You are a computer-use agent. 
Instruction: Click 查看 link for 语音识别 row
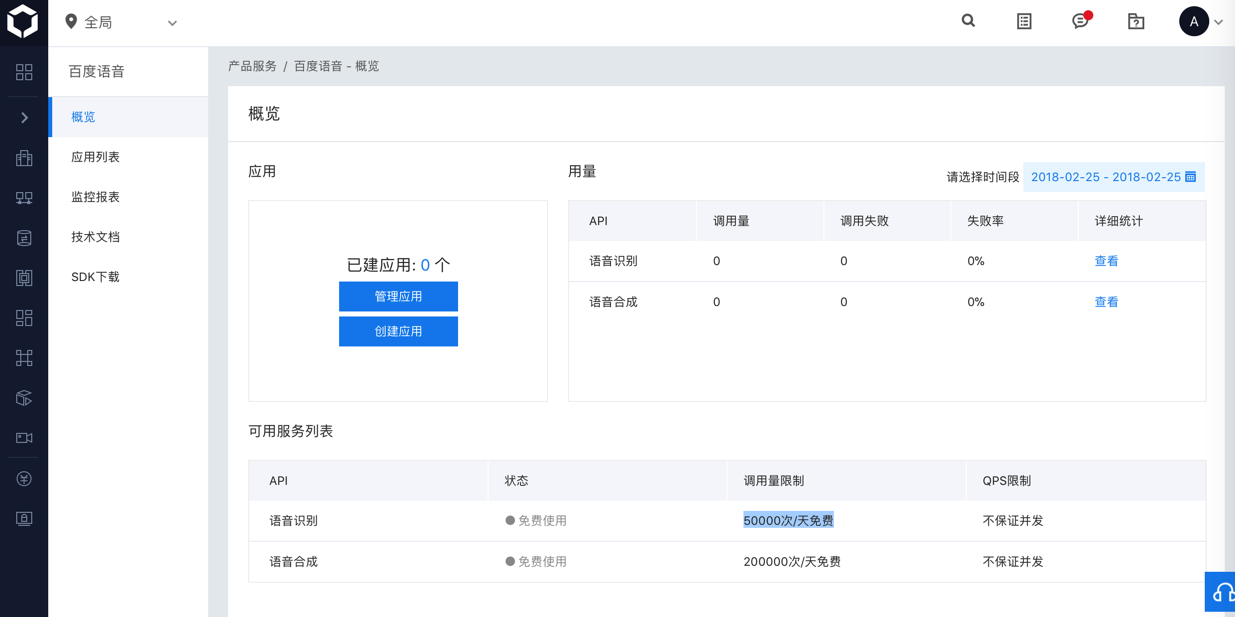[1106, 261]
